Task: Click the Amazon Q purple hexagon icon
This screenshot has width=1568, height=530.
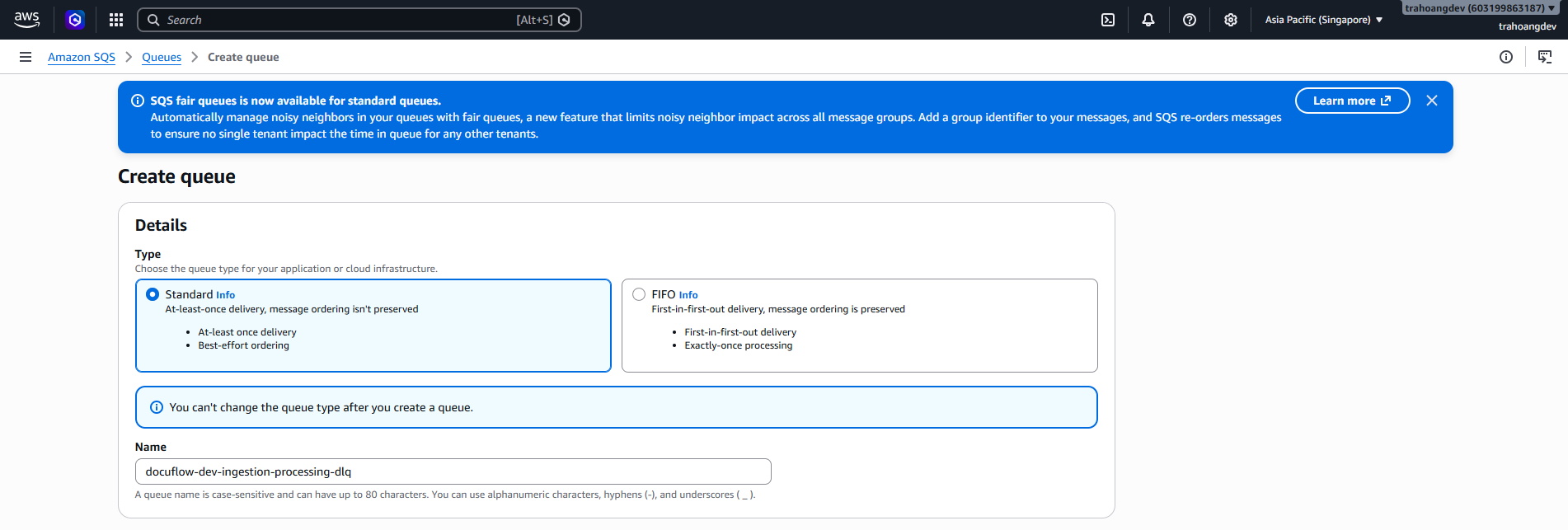Action: (75, 20)
